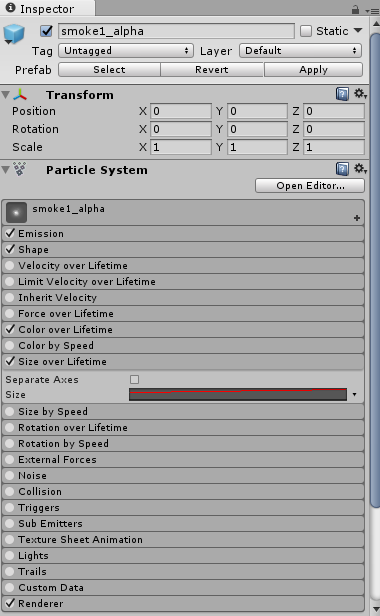Click the Size curve field
The width and height of the screenshot is (380, 616).
click(x=238, y=394)
